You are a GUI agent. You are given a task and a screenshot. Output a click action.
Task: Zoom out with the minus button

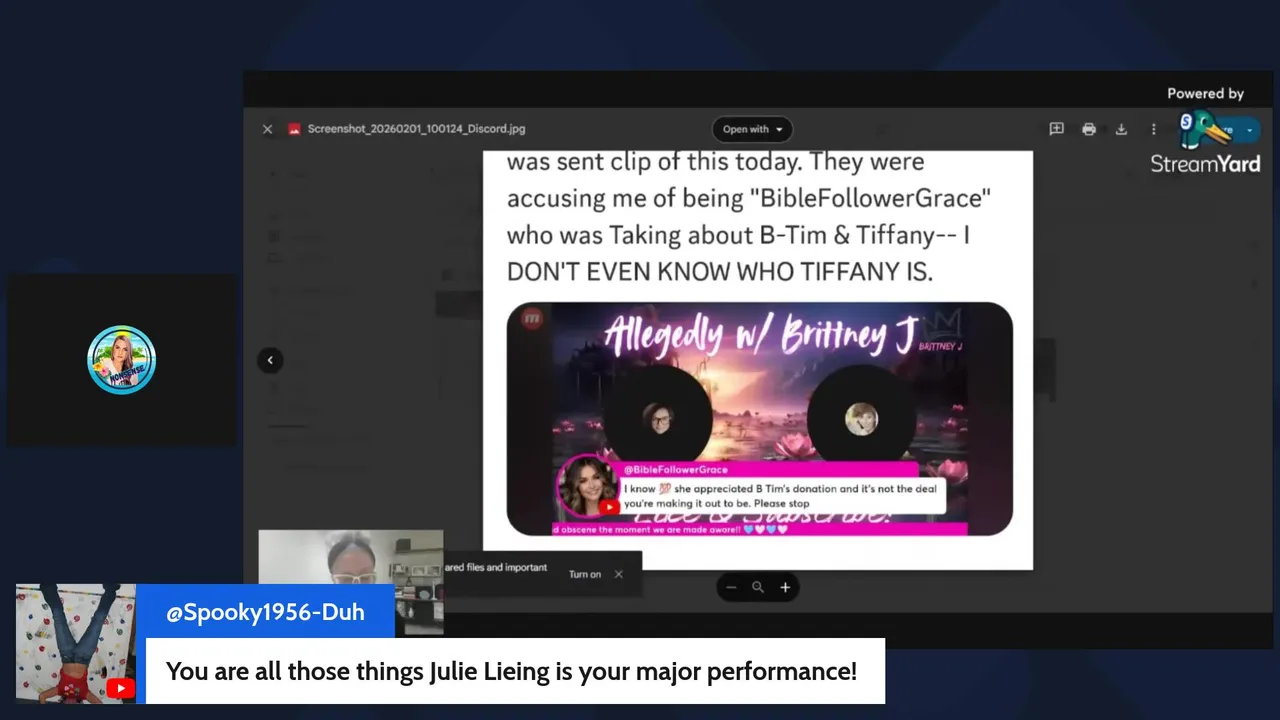[x=731, y=588]
